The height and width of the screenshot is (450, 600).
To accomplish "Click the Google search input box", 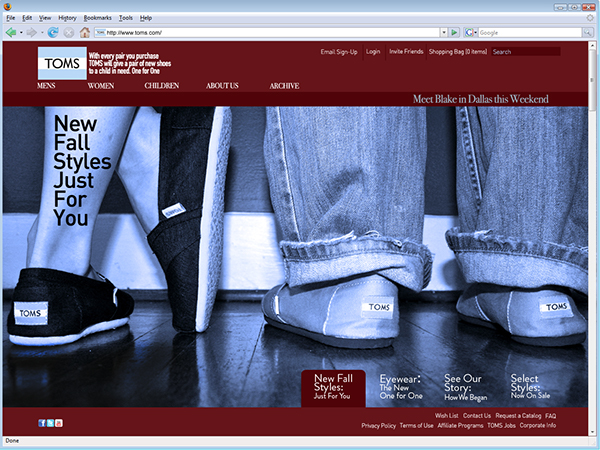I will point(530,33).
